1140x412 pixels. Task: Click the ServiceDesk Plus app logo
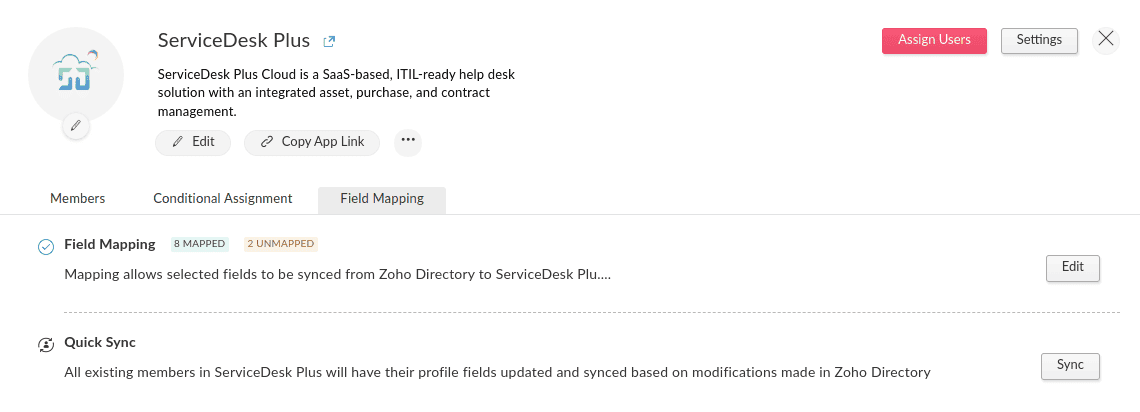76,74
